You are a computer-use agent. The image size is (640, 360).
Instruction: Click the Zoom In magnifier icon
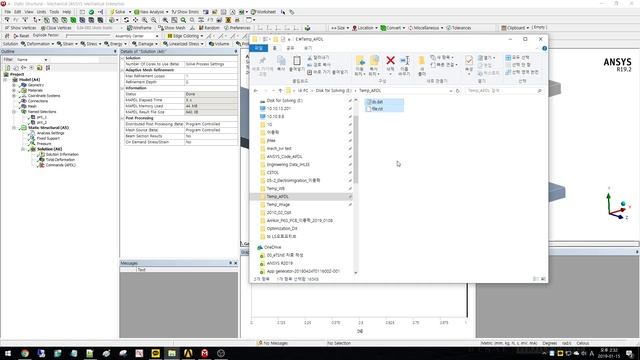144,20
